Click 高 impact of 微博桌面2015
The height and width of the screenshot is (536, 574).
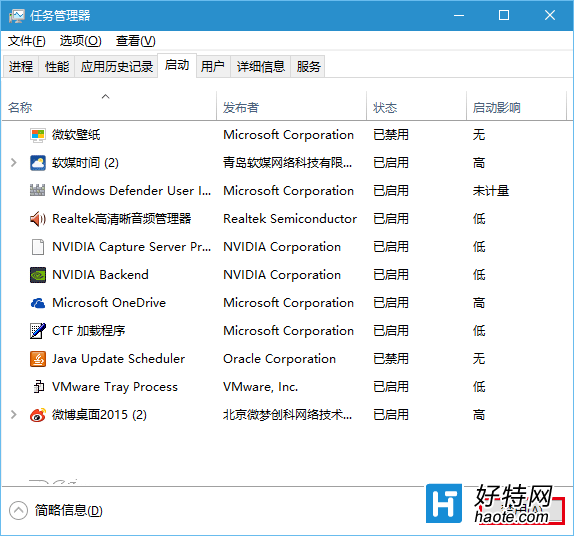[479, 415]
